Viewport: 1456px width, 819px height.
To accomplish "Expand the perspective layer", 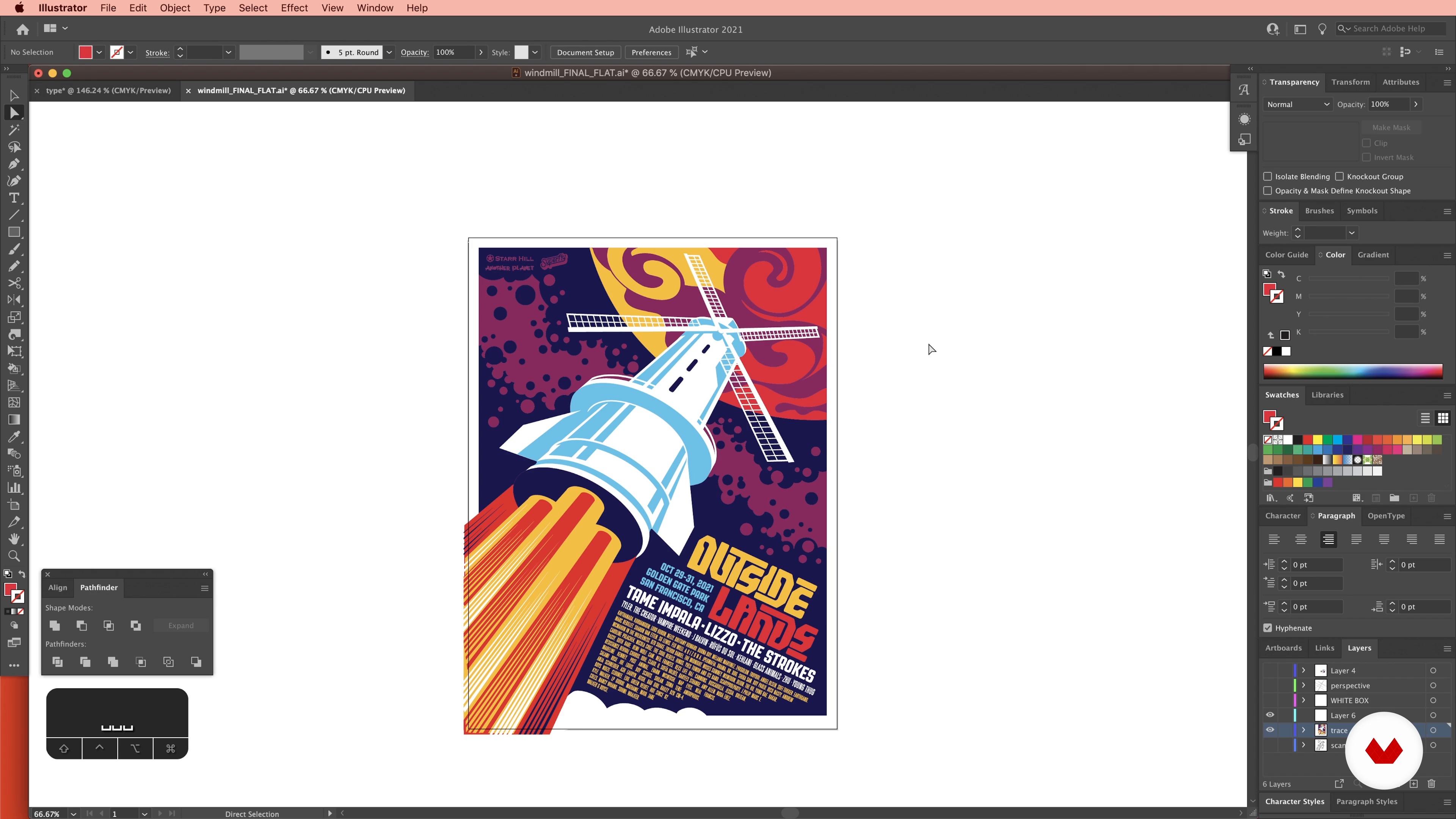I will click(x=1304, y=685).
